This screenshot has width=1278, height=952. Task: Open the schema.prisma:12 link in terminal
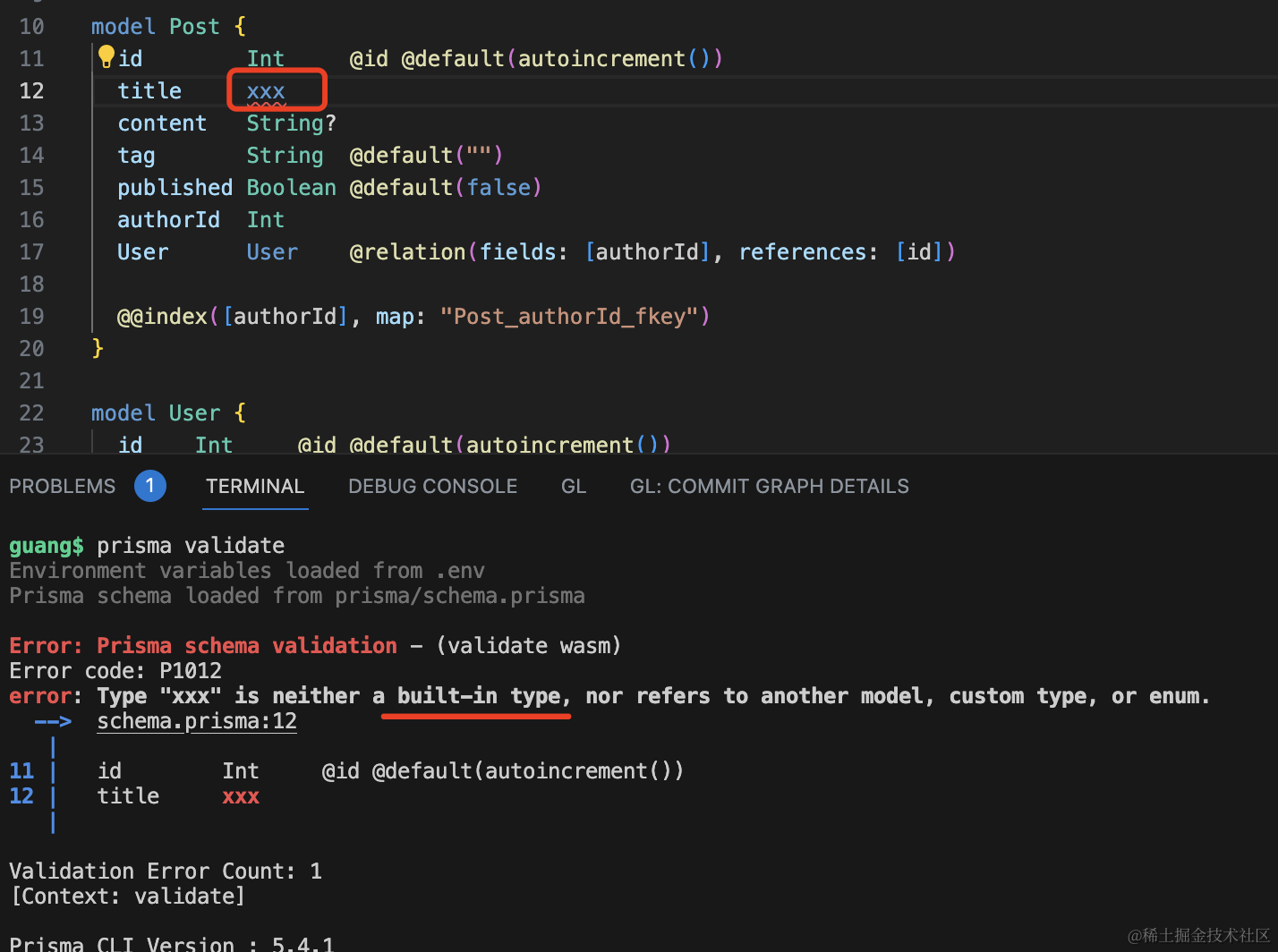coord(197,721)
